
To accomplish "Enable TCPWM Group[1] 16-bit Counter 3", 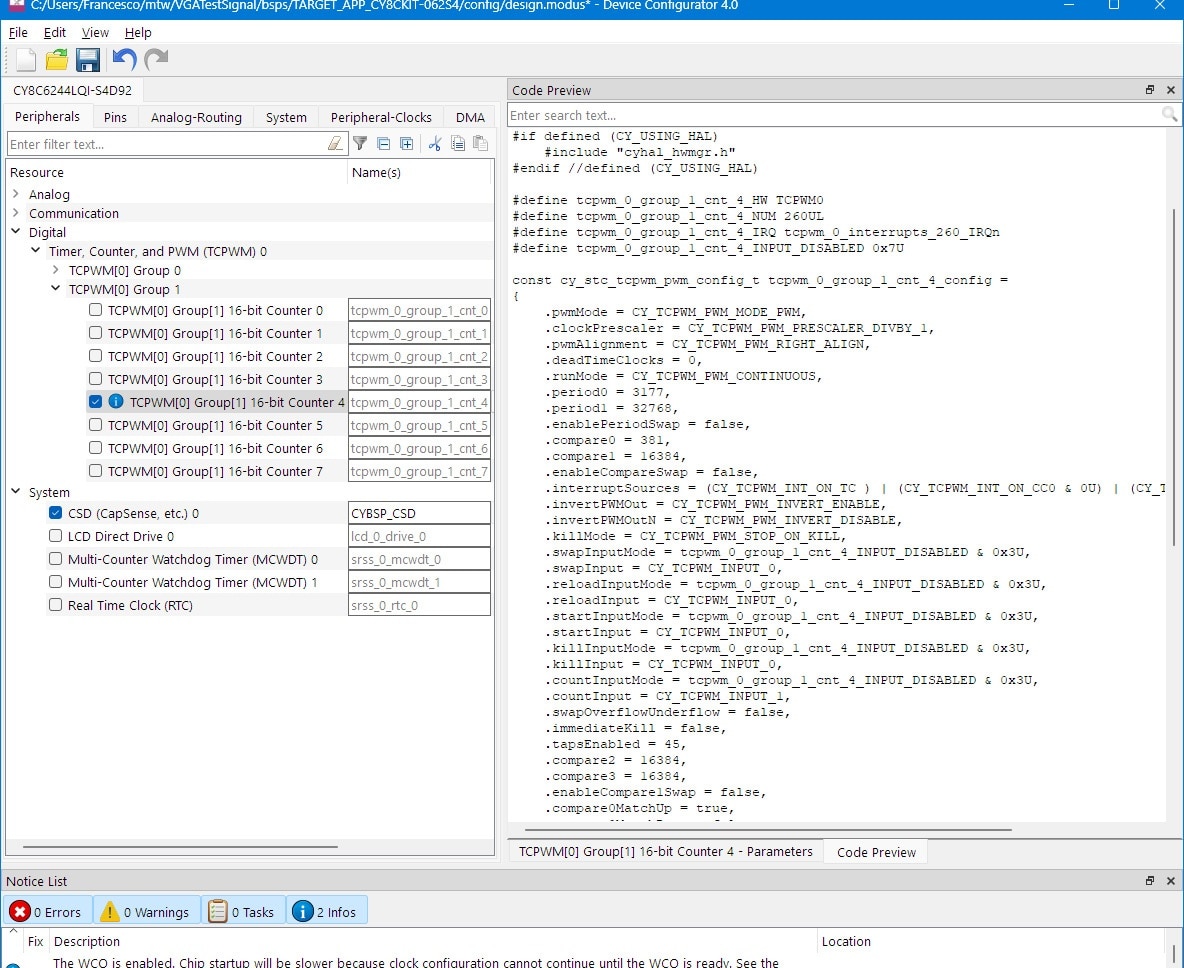I will 95,378.
